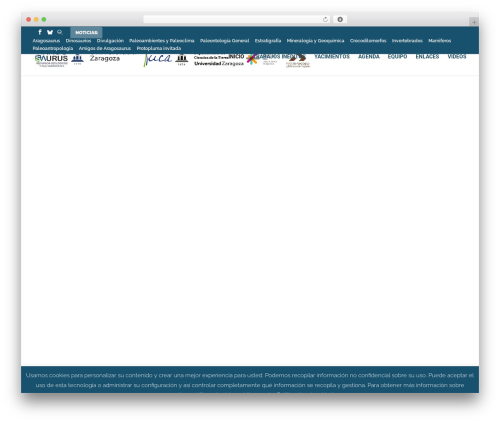Image resolution: width=500 pixels, height=423 pixels.
Task: Open the Crocodilomorfos category
Action: [x=368, y=41]
